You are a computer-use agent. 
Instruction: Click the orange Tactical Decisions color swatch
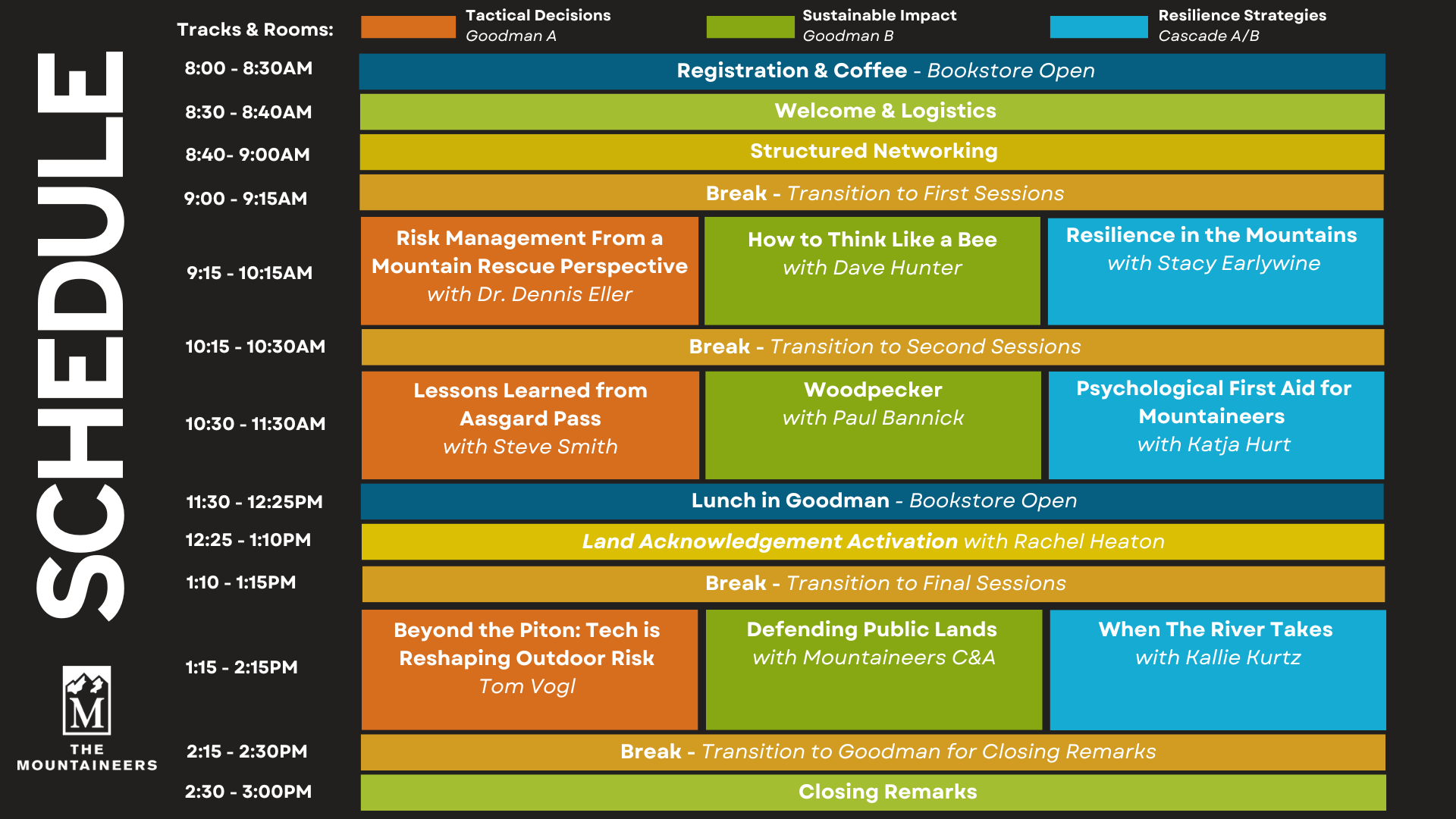pyautogui.click(x=408, y=27)
